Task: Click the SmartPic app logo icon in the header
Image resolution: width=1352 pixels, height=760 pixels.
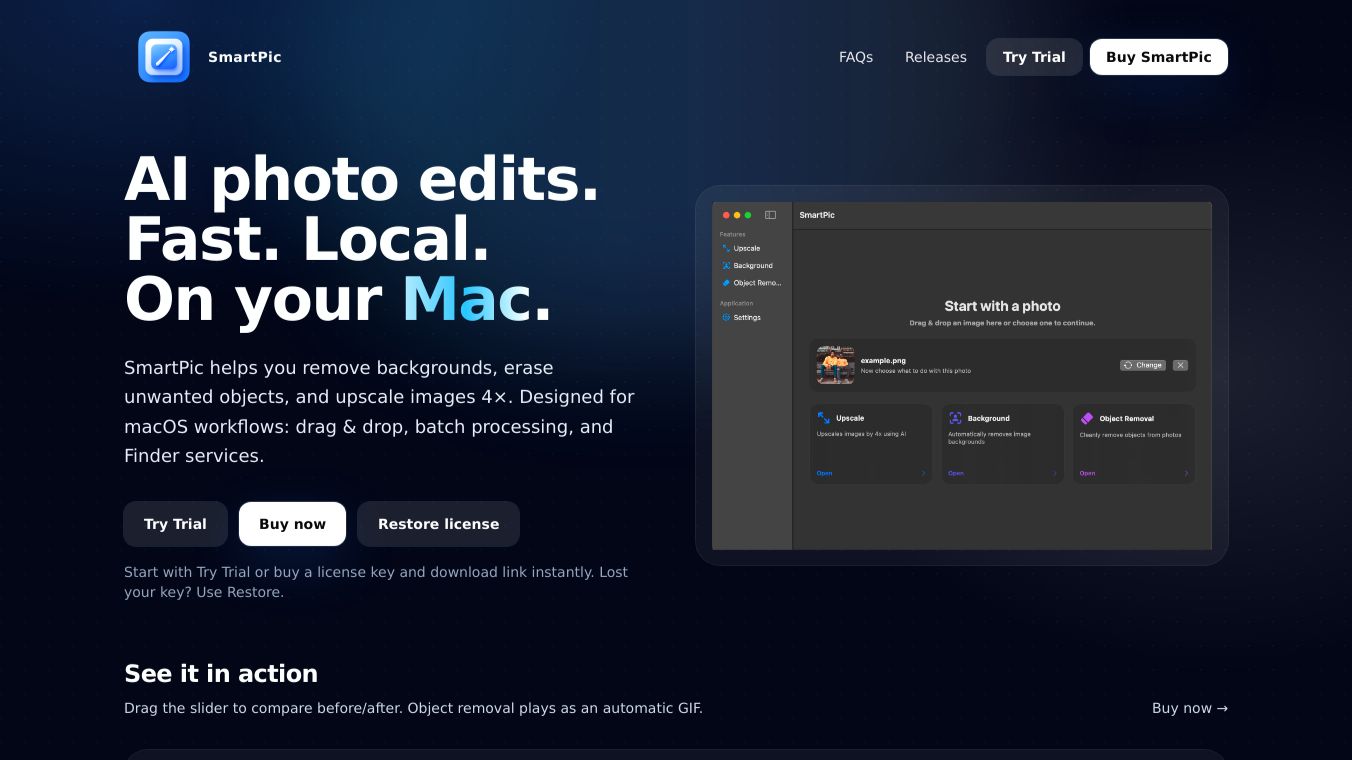Action: coord(164,57)
